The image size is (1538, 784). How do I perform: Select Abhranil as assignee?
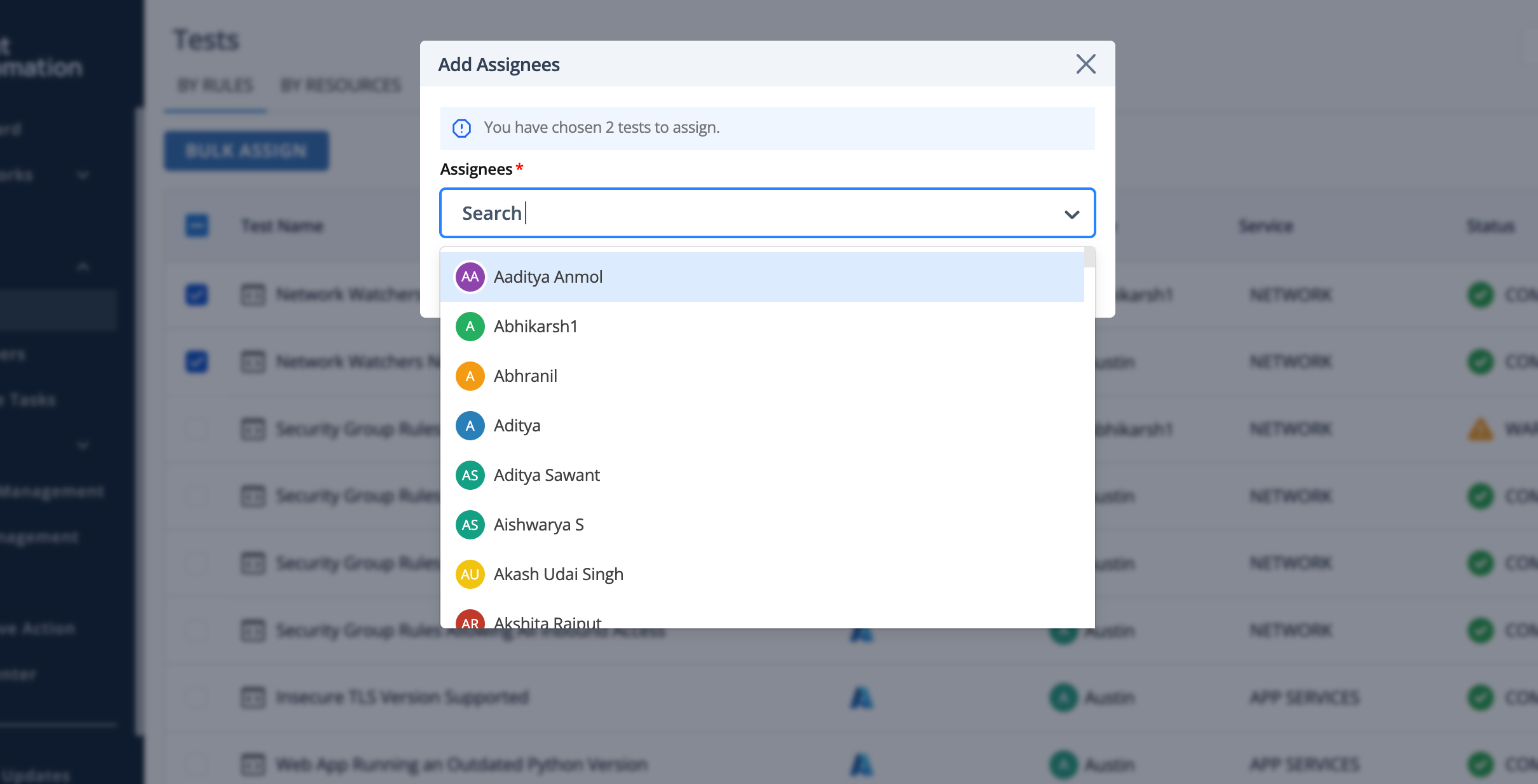click(526, 376)
